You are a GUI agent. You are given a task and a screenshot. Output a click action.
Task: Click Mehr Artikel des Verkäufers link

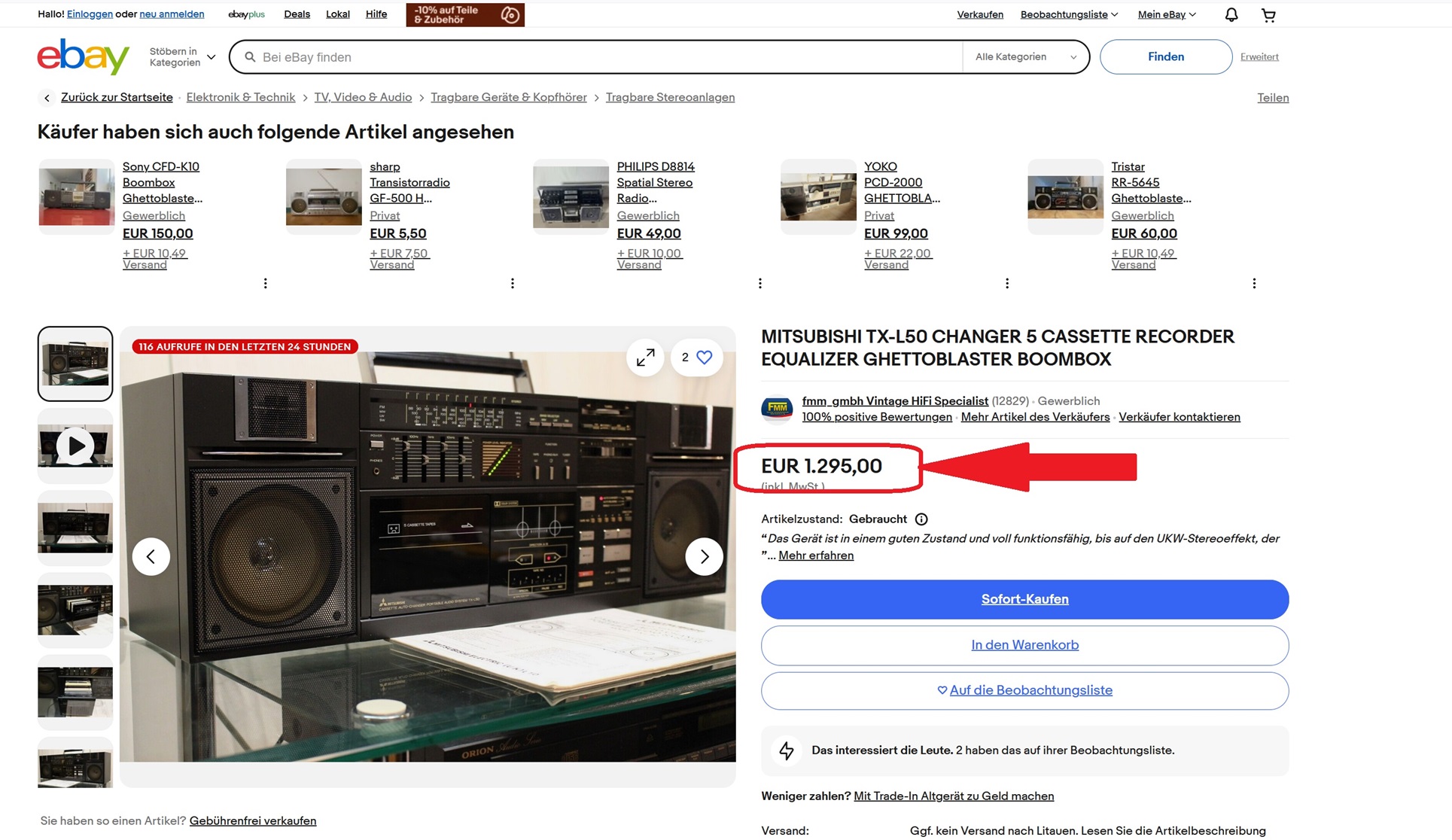pyautogui.click(x=1035, y=417)
